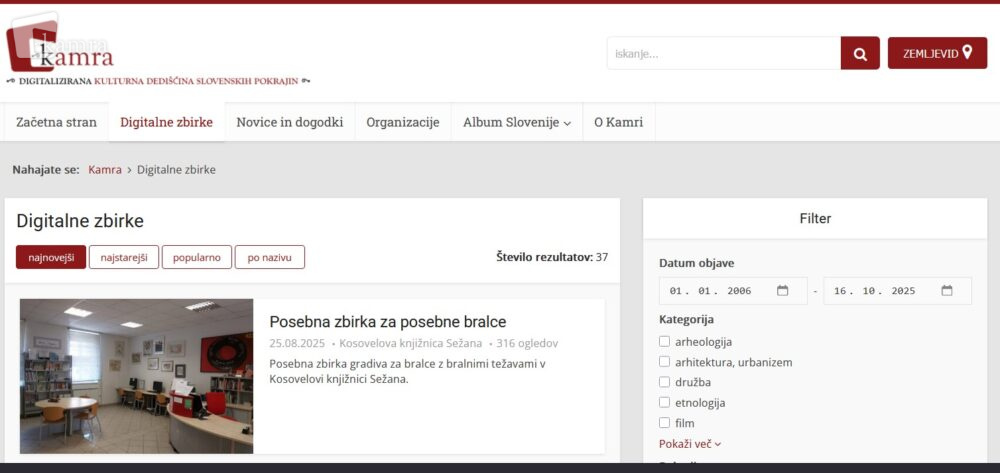Click the Kamra logo in header

(62, 50)
